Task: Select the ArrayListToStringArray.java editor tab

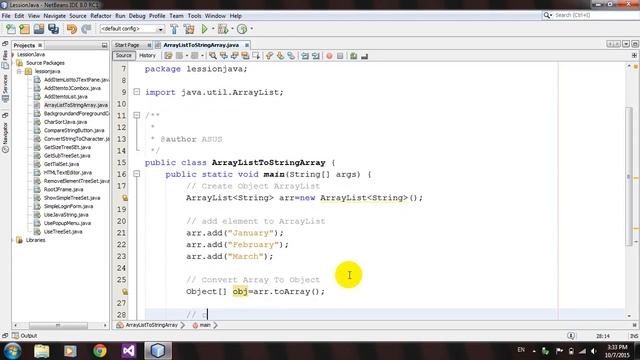Action: tap(201, 45)
